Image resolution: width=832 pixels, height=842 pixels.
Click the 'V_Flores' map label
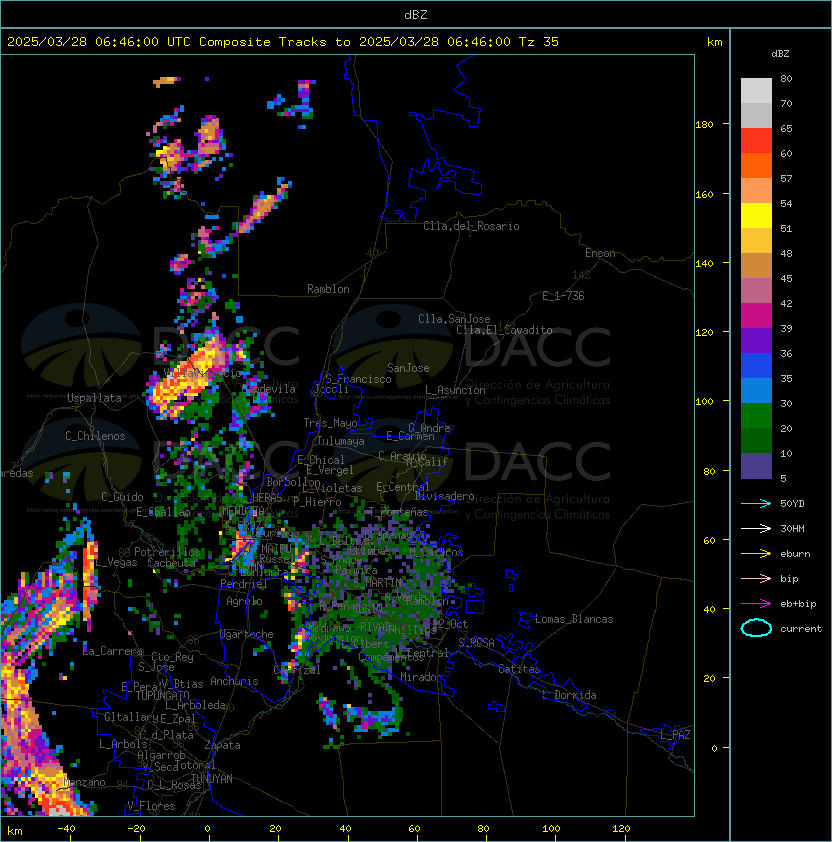click(151, 806)
